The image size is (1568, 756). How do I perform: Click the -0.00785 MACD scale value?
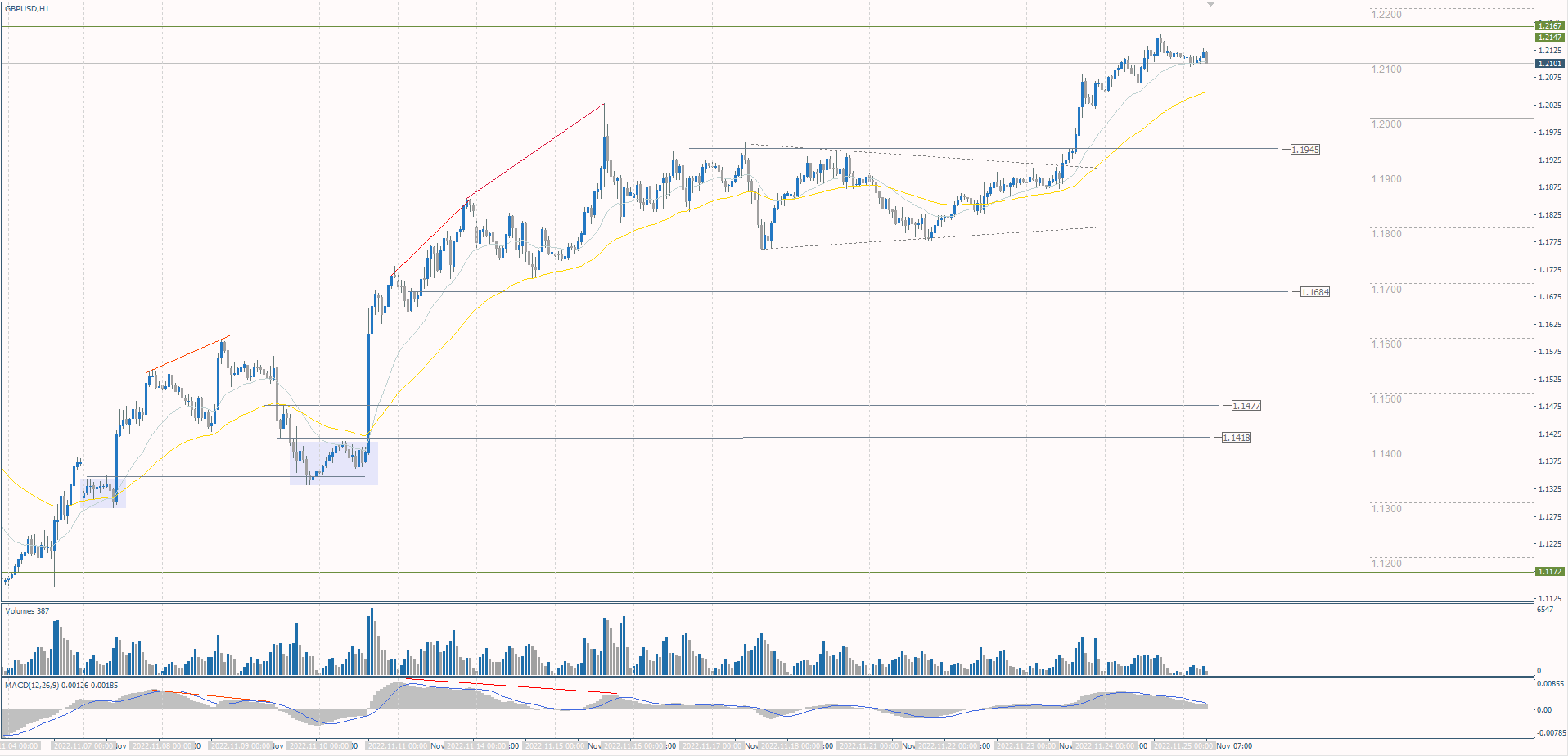point(1550,733)
